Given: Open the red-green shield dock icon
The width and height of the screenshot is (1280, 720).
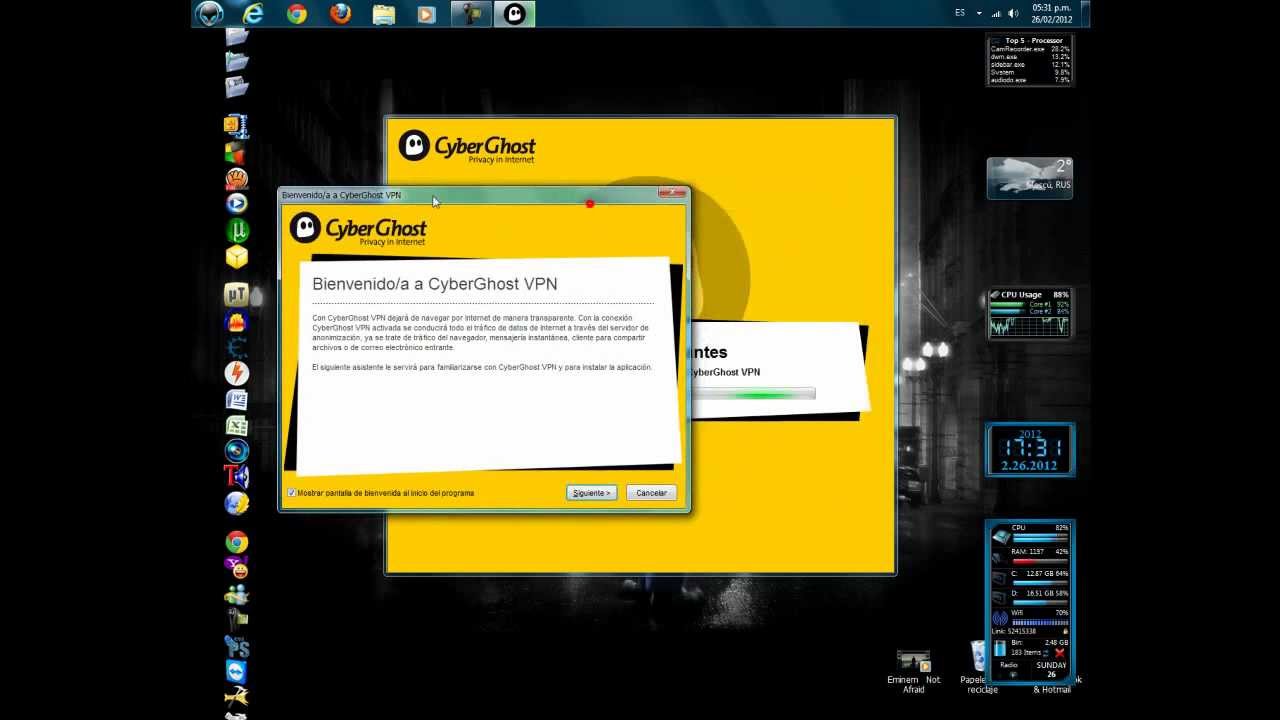Looking at the screenshot, I should click(x=234, y=153).
